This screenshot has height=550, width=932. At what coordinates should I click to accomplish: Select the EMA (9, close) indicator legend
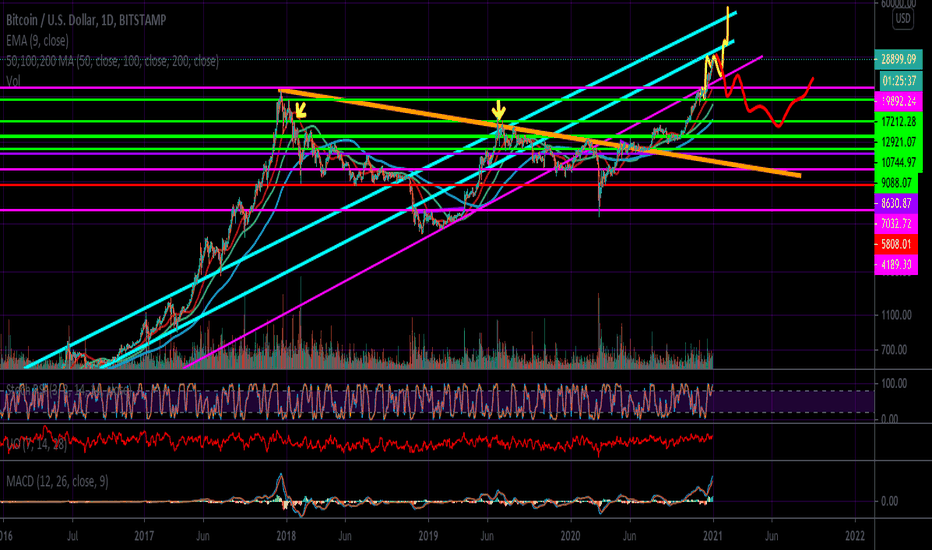[x=37, y=40]
